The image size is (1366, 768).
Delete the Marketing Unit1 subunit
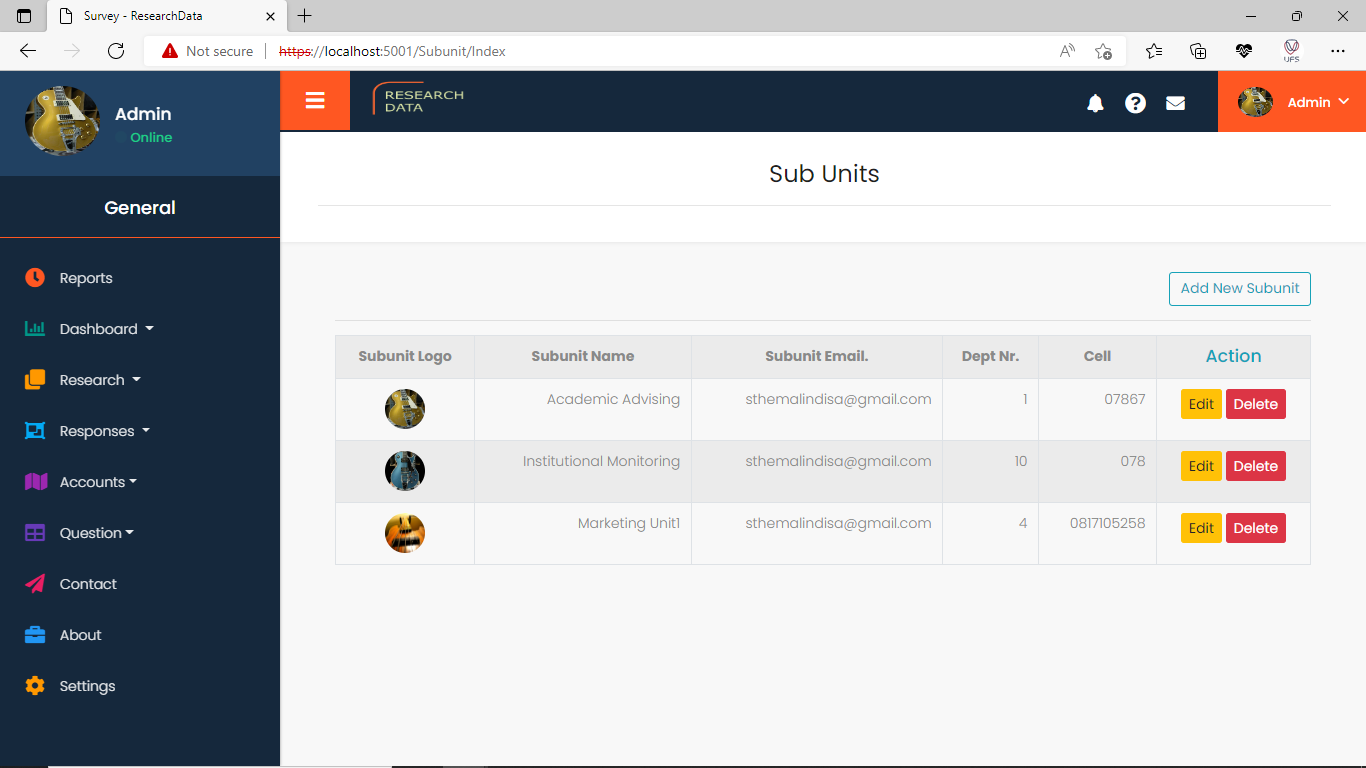tap(1255, 528)
